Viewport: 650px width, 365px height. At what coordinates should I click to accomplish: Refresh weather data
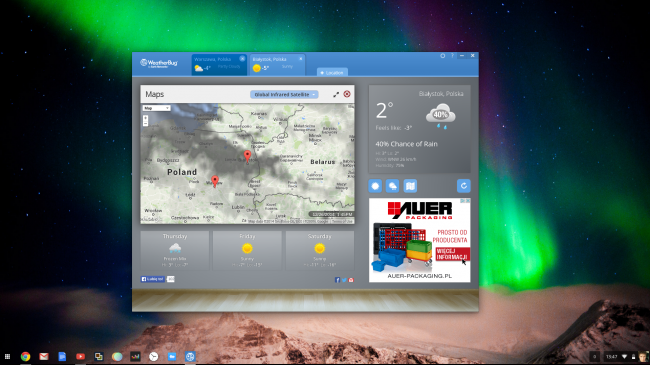point(463,186)
